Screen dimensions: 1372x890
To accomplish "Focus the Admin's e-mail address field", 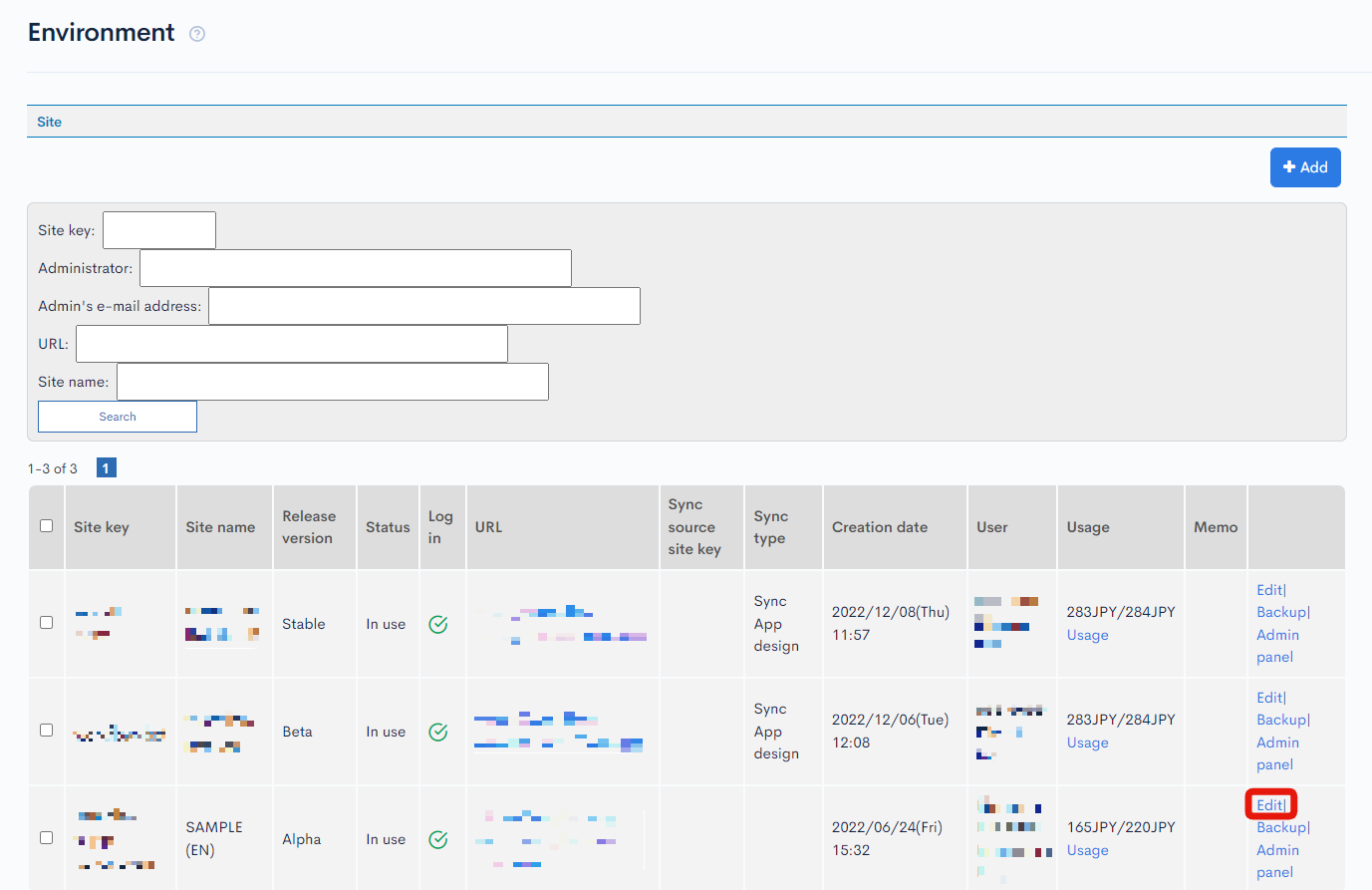I will [424, 306].
